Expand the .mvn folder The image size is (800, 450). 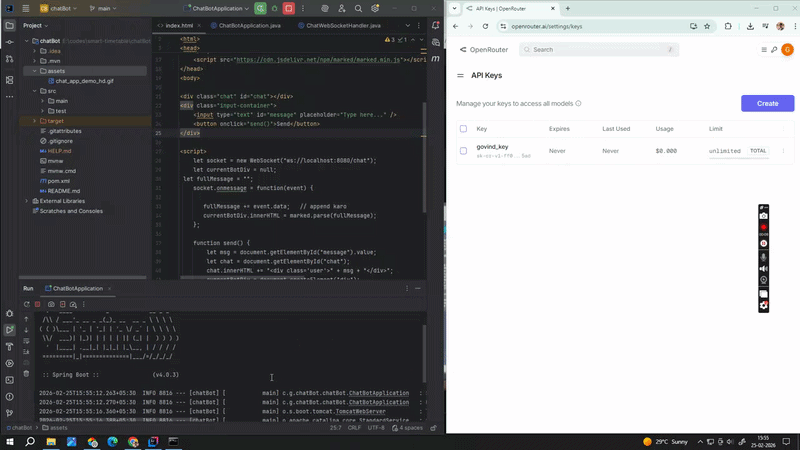pos(35,61)
